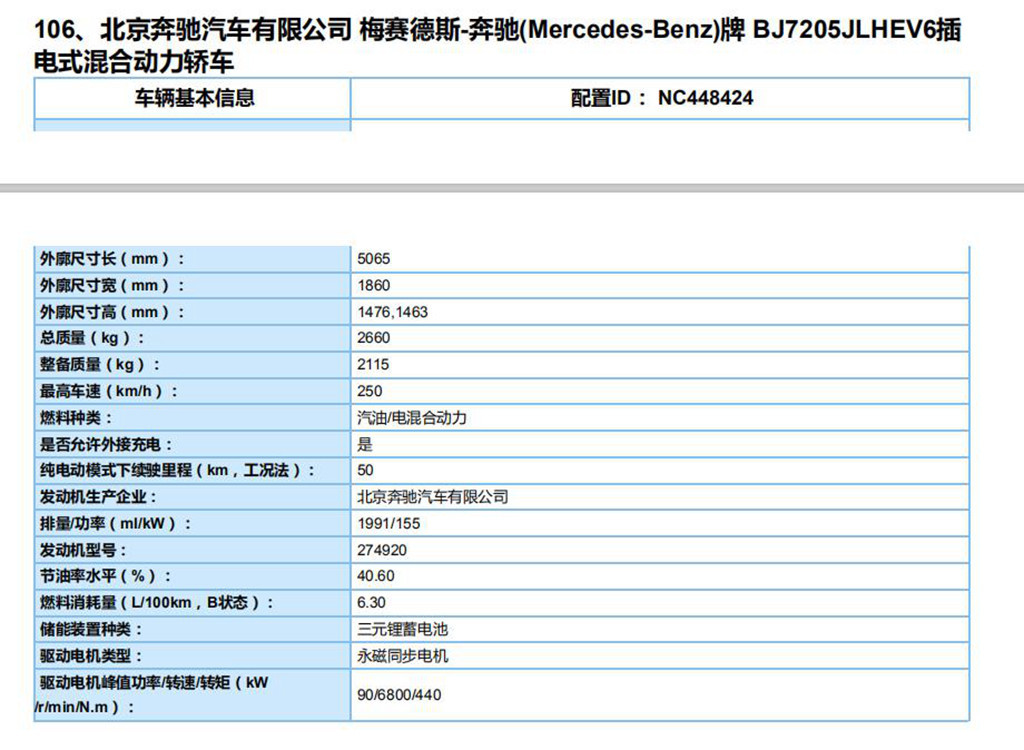This screenshot has width=1024, height=750.
Task: Click the total mass value '2660'
Action: click(x=374, y=338)
